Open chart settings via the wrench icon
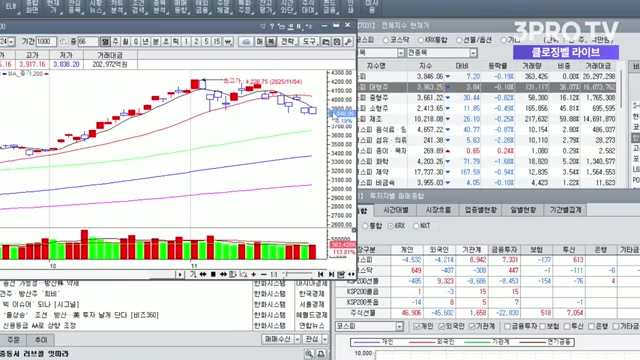Image resolution: width=640 pixels, height=360 pixels. 348,42
